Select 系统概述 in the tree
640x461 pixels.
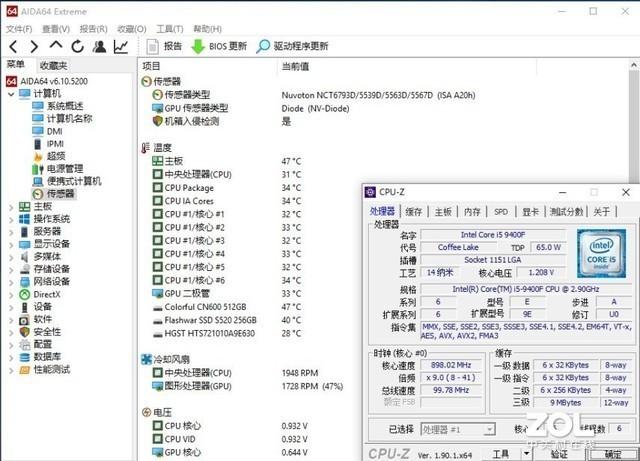tap(58, 106)
